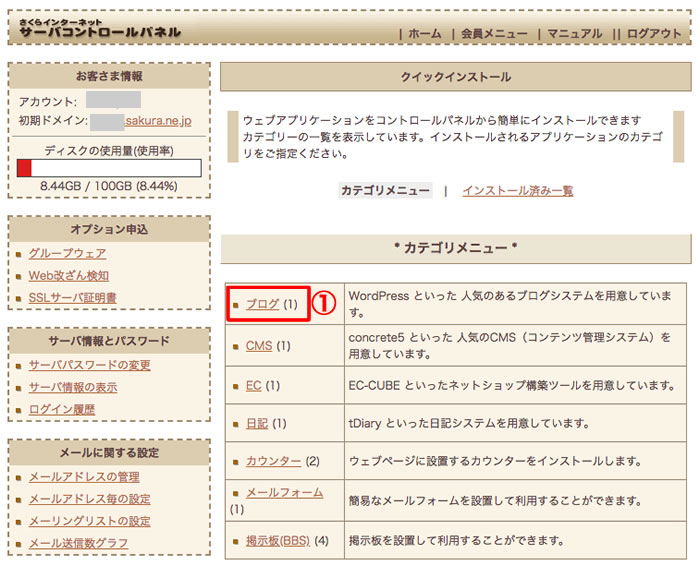The width and height of the screenshot is (700, 566).
Task: Open Web改ざん検知 option link
Action: pos(69,276)
